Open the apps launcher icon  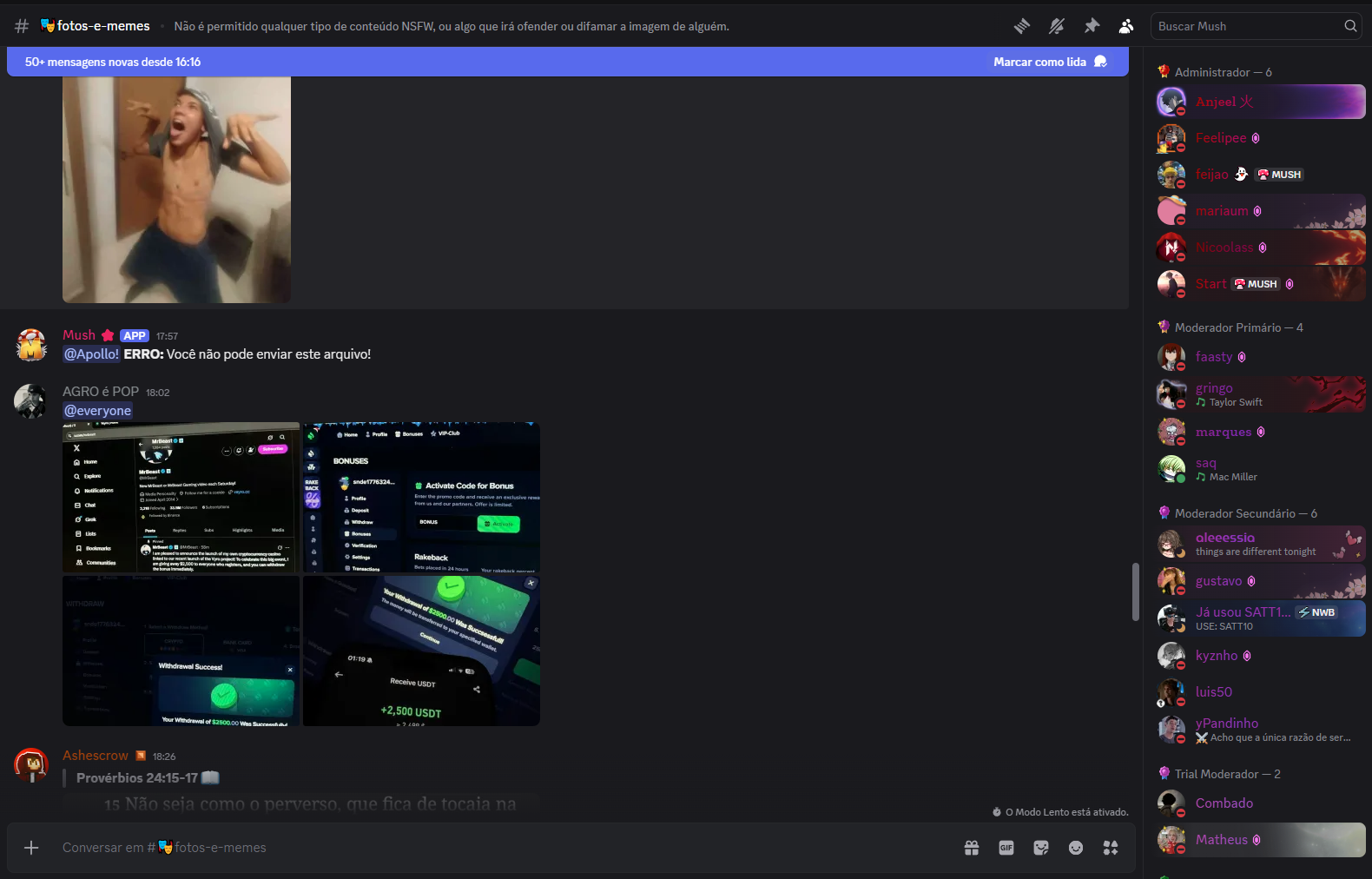pyautogui.click(x=1111, y=848)
